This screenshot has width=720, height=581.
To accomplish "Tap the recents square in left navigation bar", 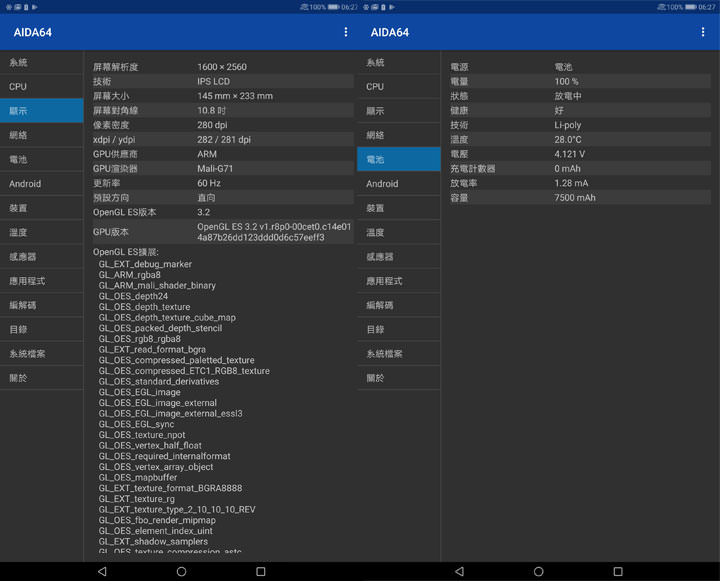I will coord(261,571).
